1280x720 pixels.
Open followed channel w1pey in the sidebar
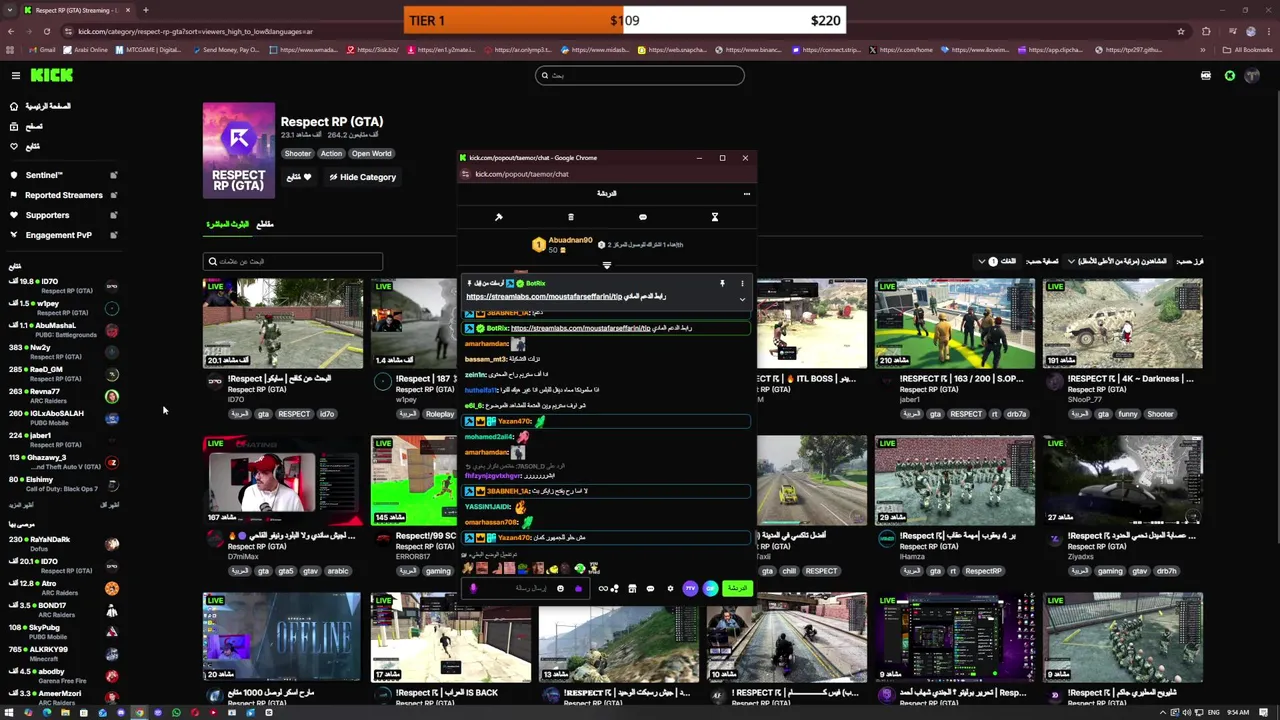coord(64,308)
